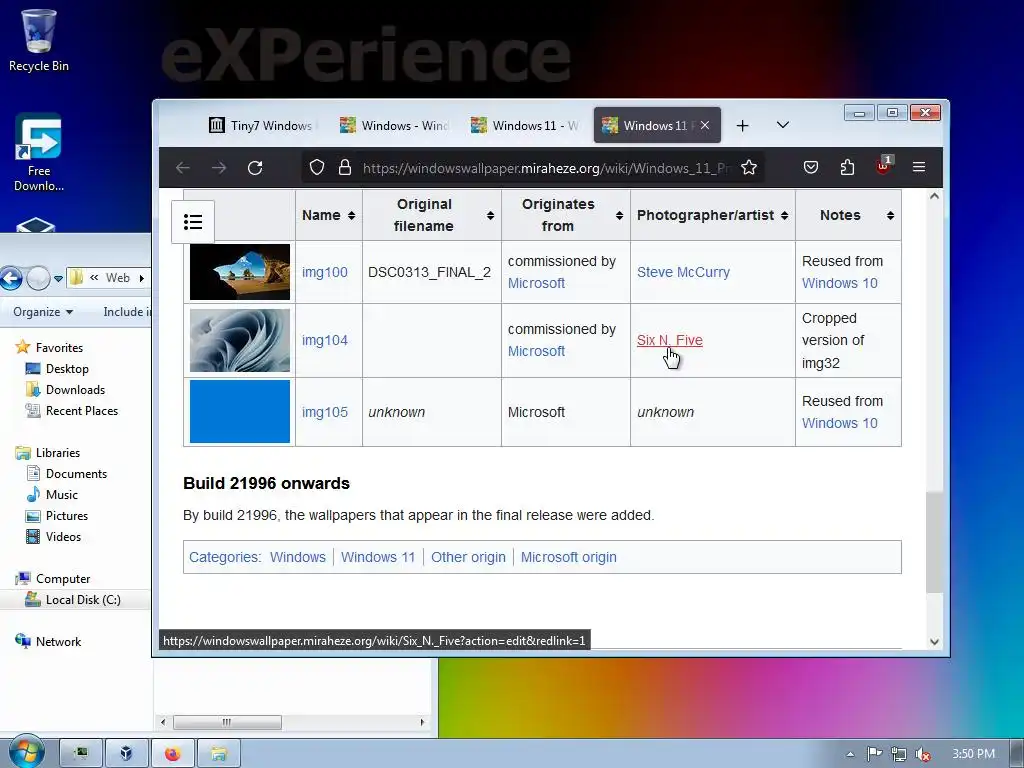Click the Firefox taskbar button
The height and width of the screenshot is (768, 1024).
pyautogui.click(x=172, y=754)
